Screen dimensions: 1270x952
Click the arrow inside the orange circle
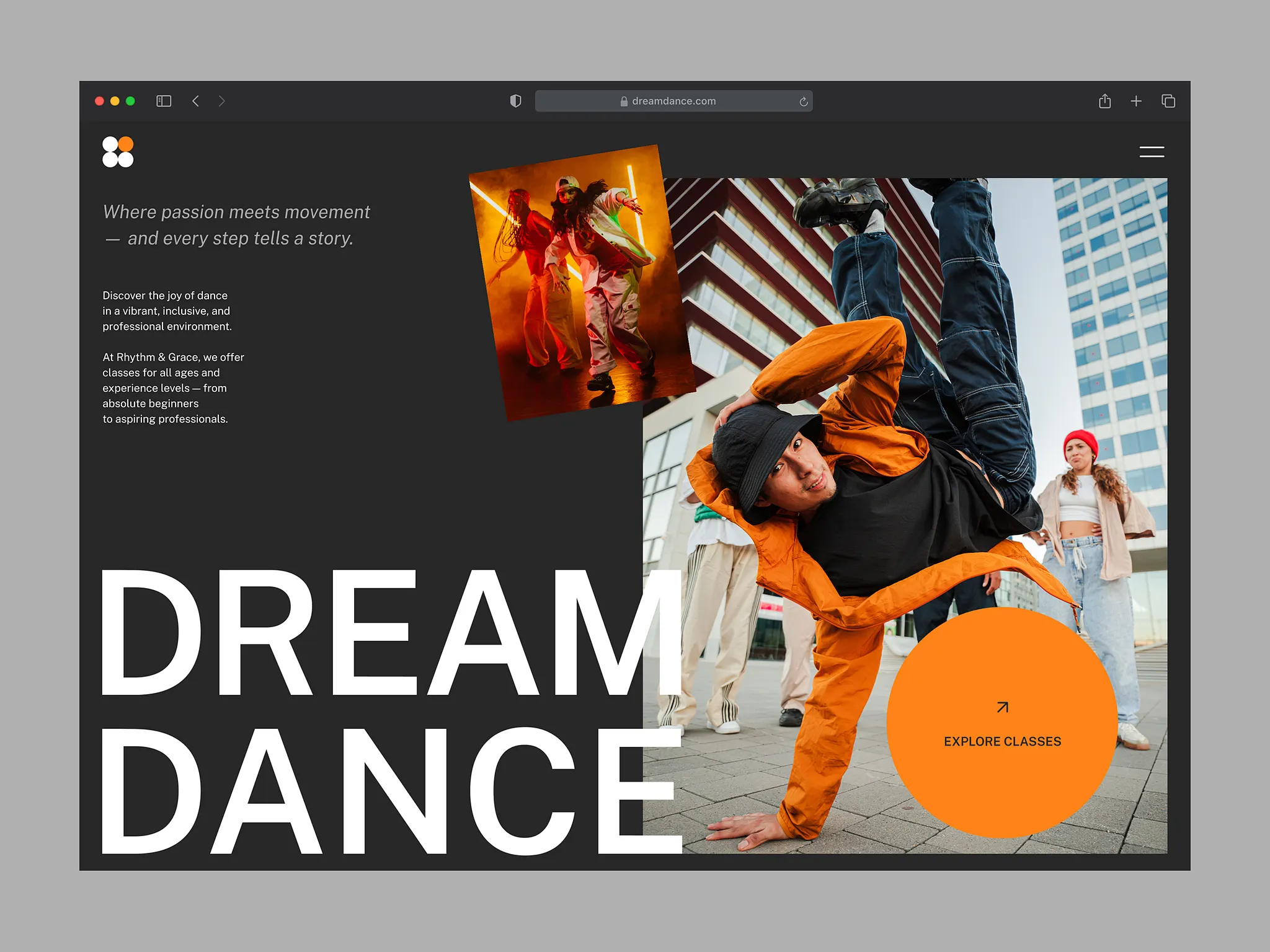[x=1002, y=707]
